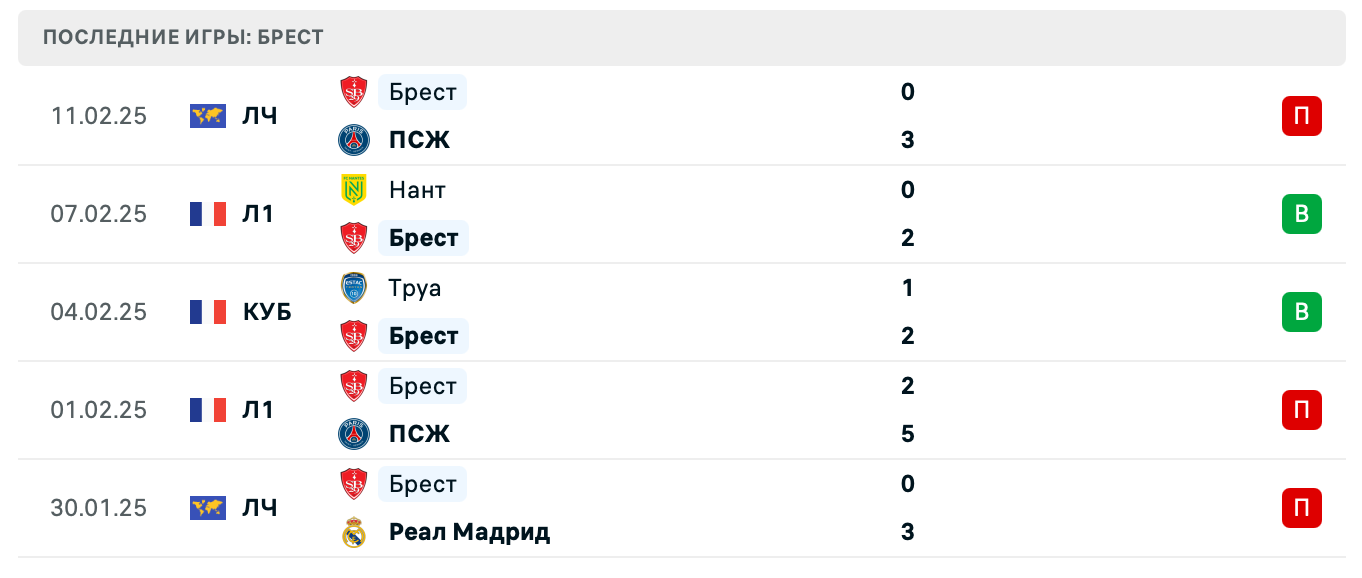
Task: Click PSG crest in 01.02.25 match
Action: pos(354,434)
